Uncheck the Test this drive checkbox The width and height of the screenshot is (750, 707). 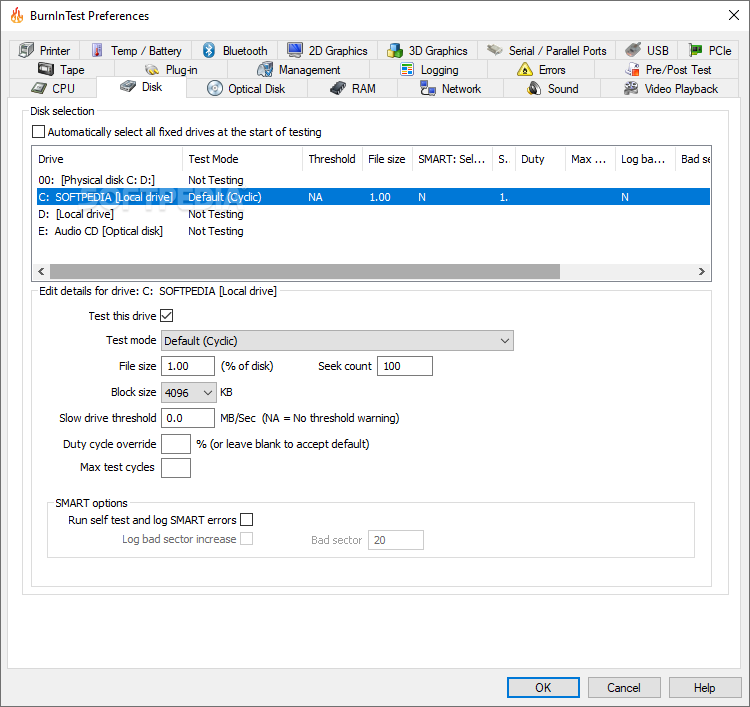coord(166,316)
